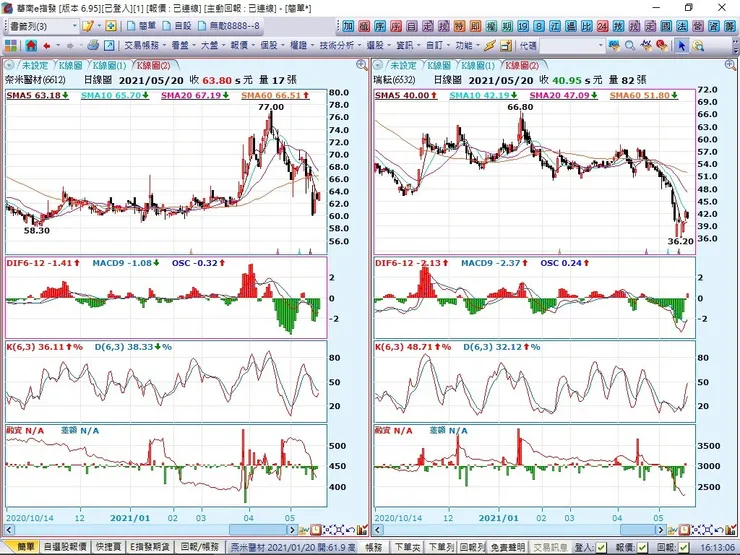
Task: Expand the left chart panel circular dropdown
Action: tap(9, 66)
